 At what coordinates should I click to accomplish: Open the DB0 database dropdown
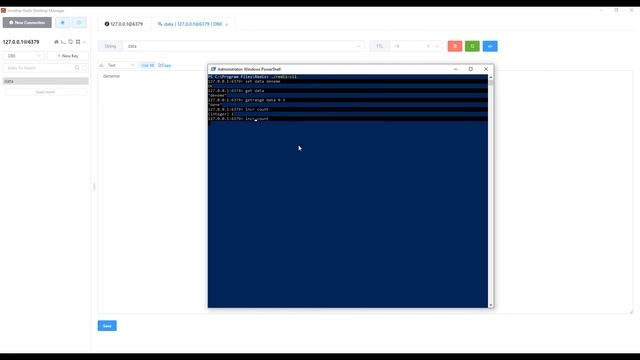tap(23, 56)
